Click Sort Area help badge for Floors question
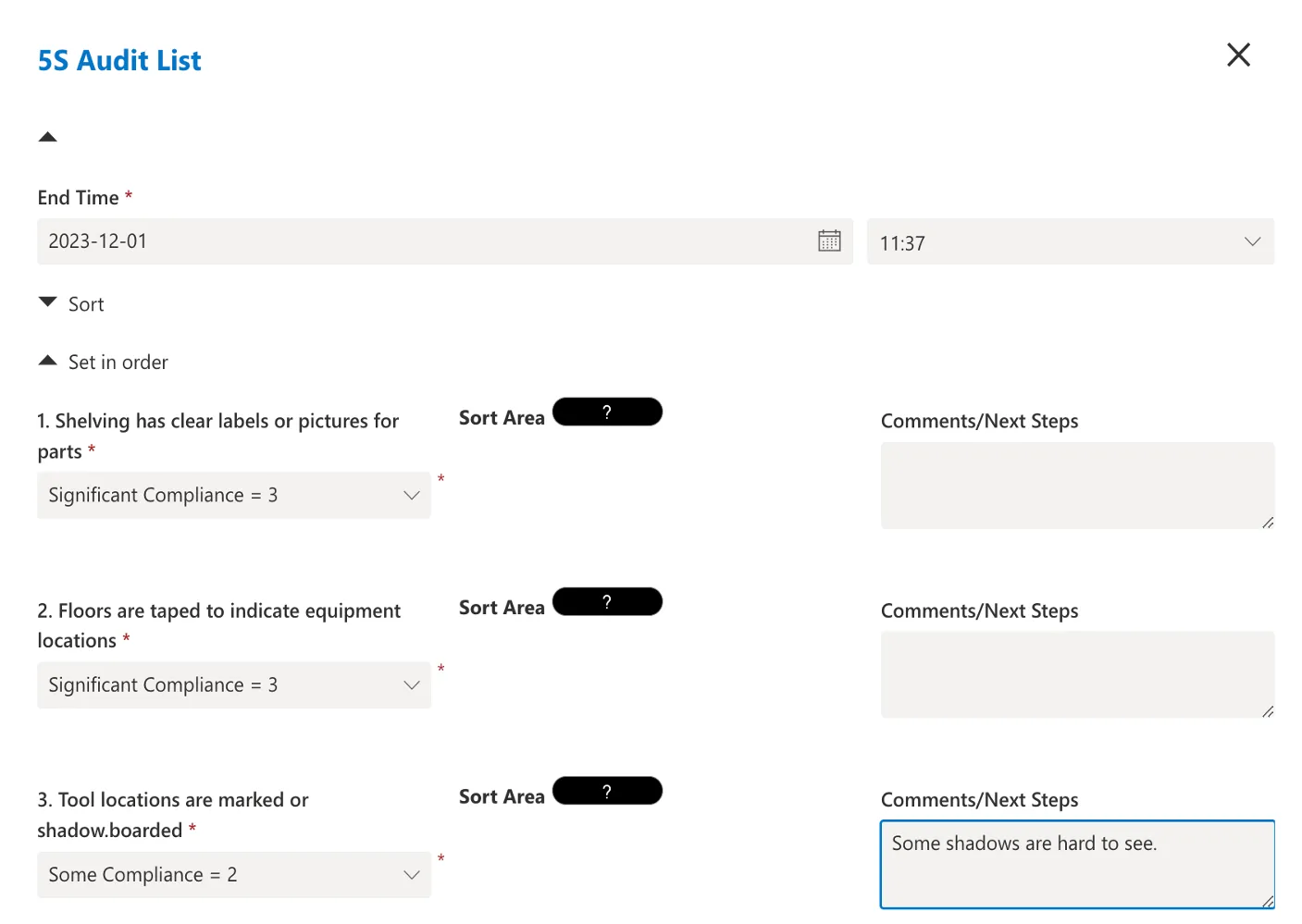The height and width of the screenshot is (924, 1302). (x=607, y=601)
